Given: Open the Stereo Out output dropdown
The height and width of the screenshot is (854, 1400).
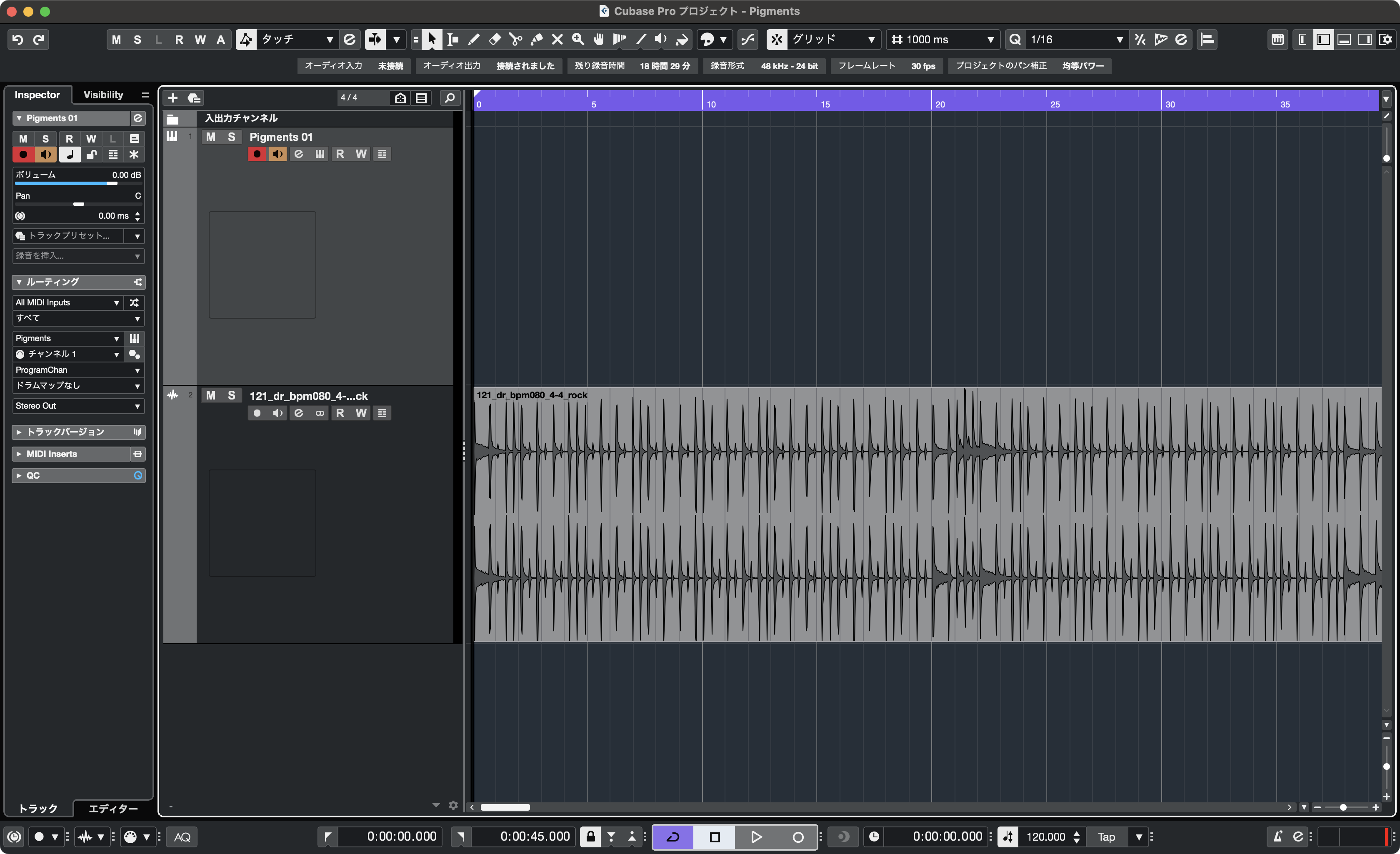Looking at the screenshot, I should [x=78, y=406].
